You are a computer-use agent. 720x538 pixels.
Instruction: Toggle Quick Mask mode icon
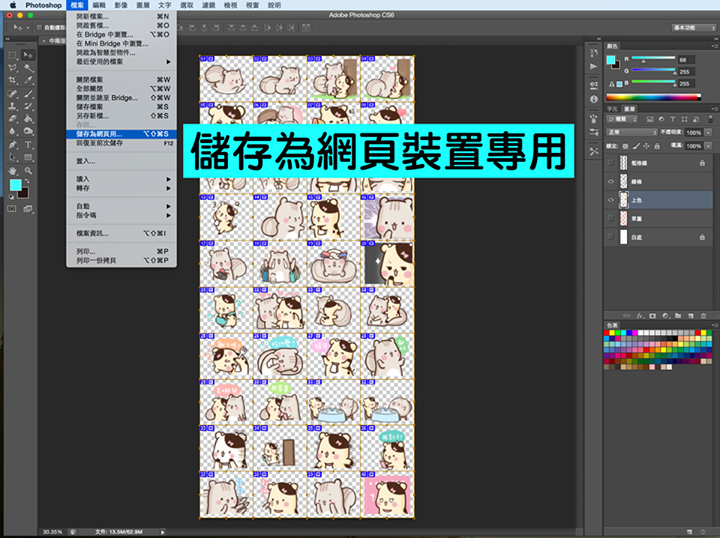click(12, 209)
